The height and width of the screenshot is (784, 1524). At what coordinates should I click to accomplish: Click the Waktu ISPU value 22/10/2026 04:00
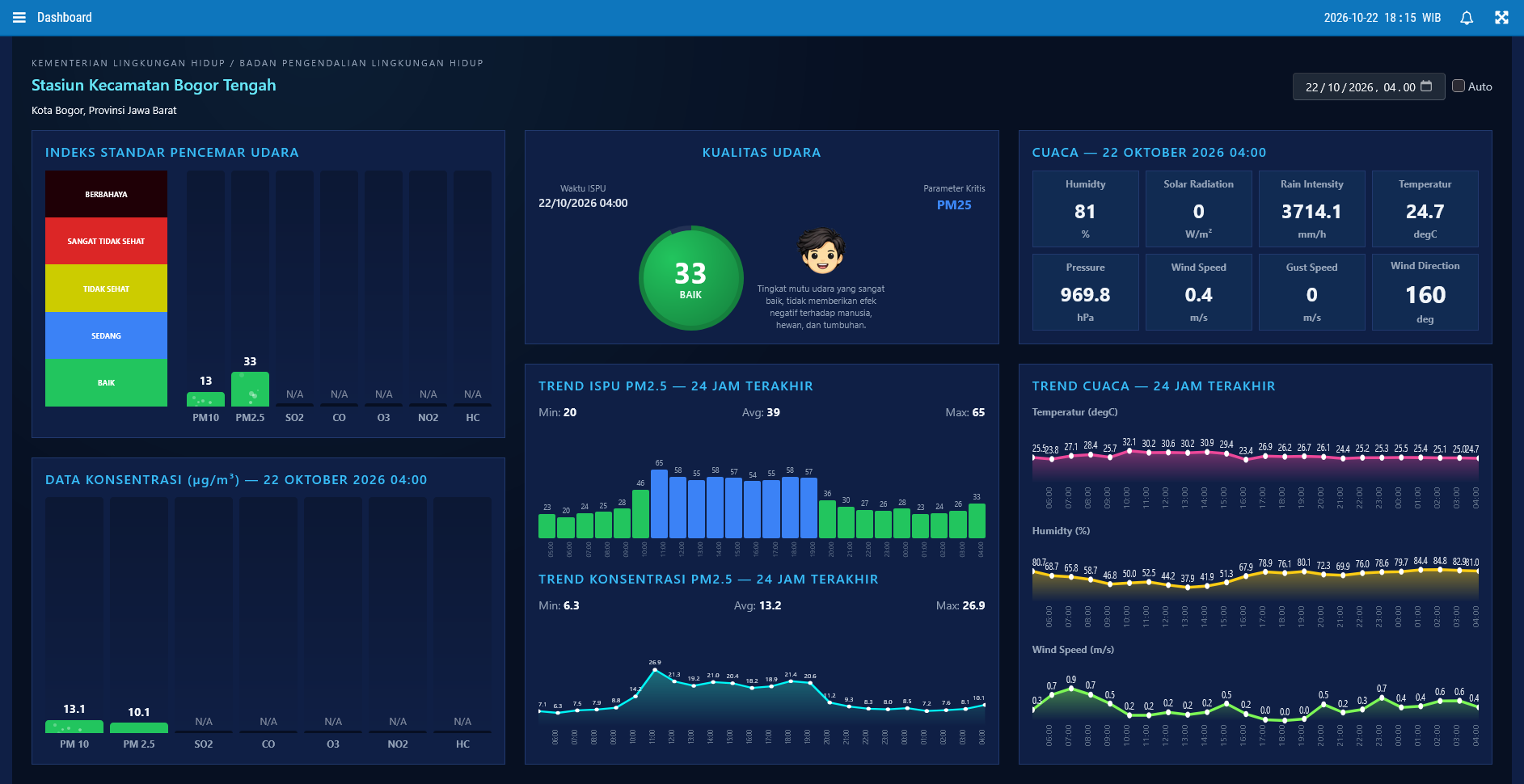[x=583, y=204]
